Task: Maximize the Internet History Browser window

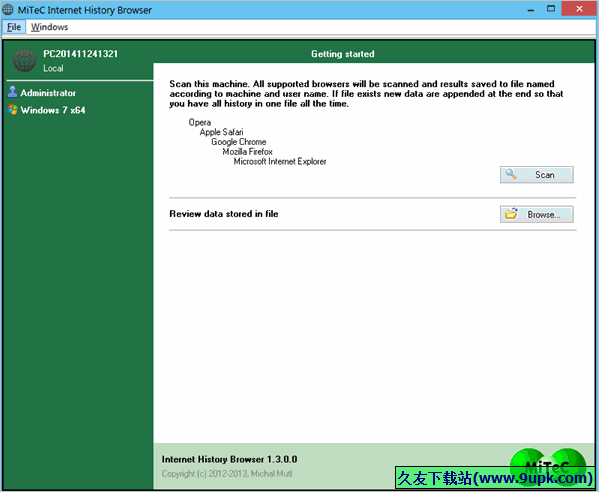Action: tap(550, 9)
